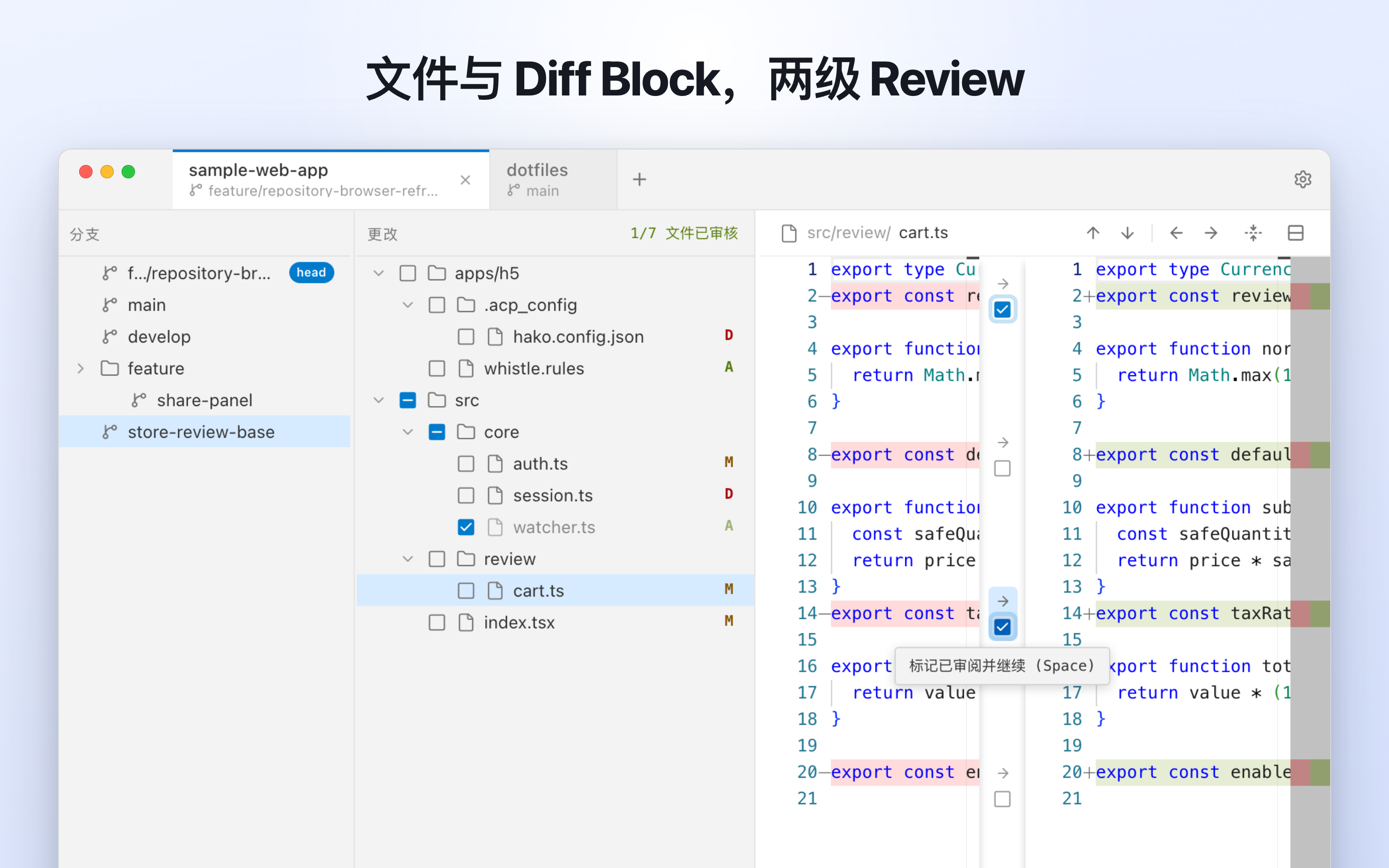
Task: Mark cart.ts file as reviewed
Action: click(x=466, y=591)
